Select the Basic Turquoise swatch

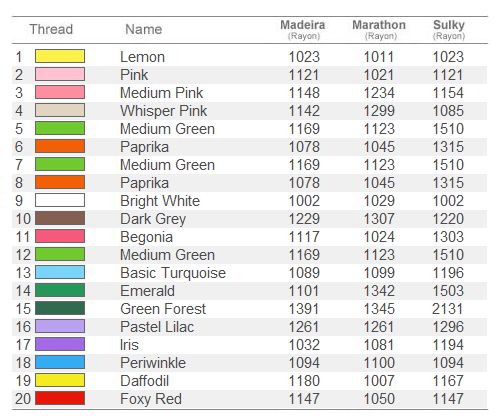(60, 272)
